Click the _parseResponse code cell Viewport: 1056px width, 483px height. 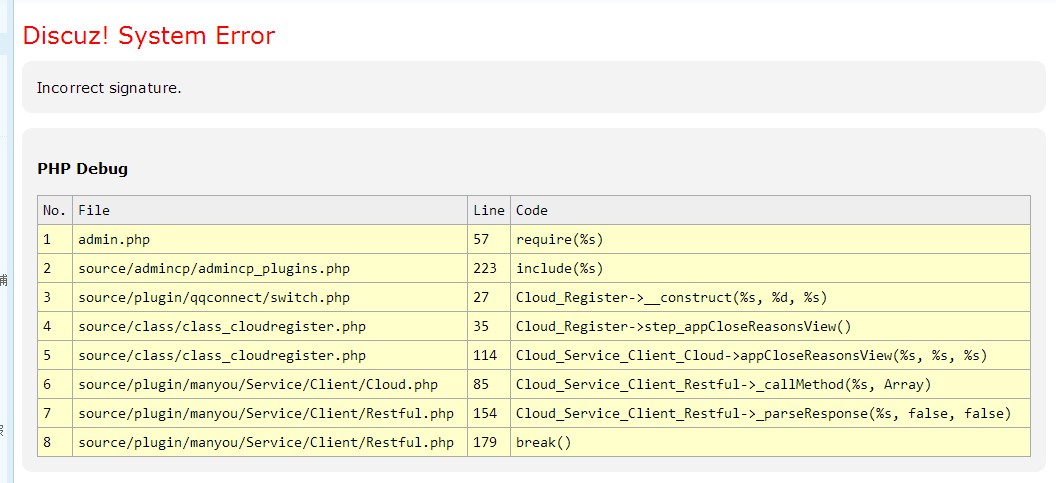763,413
